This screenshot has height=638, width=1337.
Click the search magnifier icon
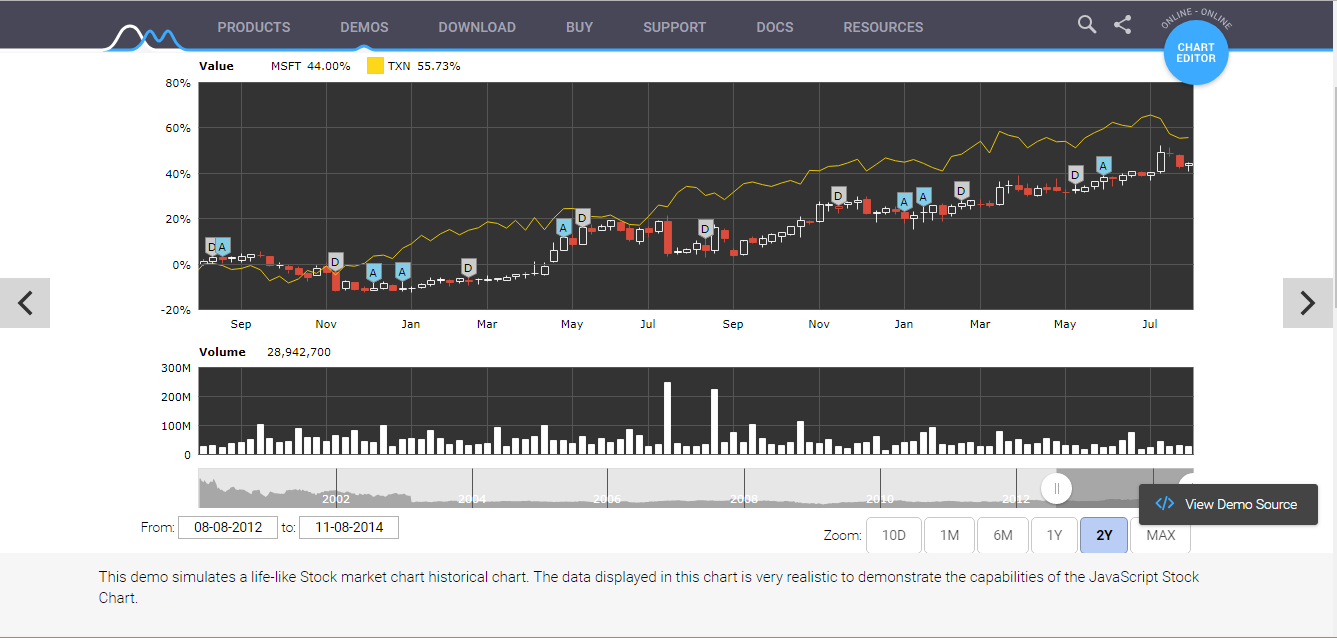click(1087, 25)
